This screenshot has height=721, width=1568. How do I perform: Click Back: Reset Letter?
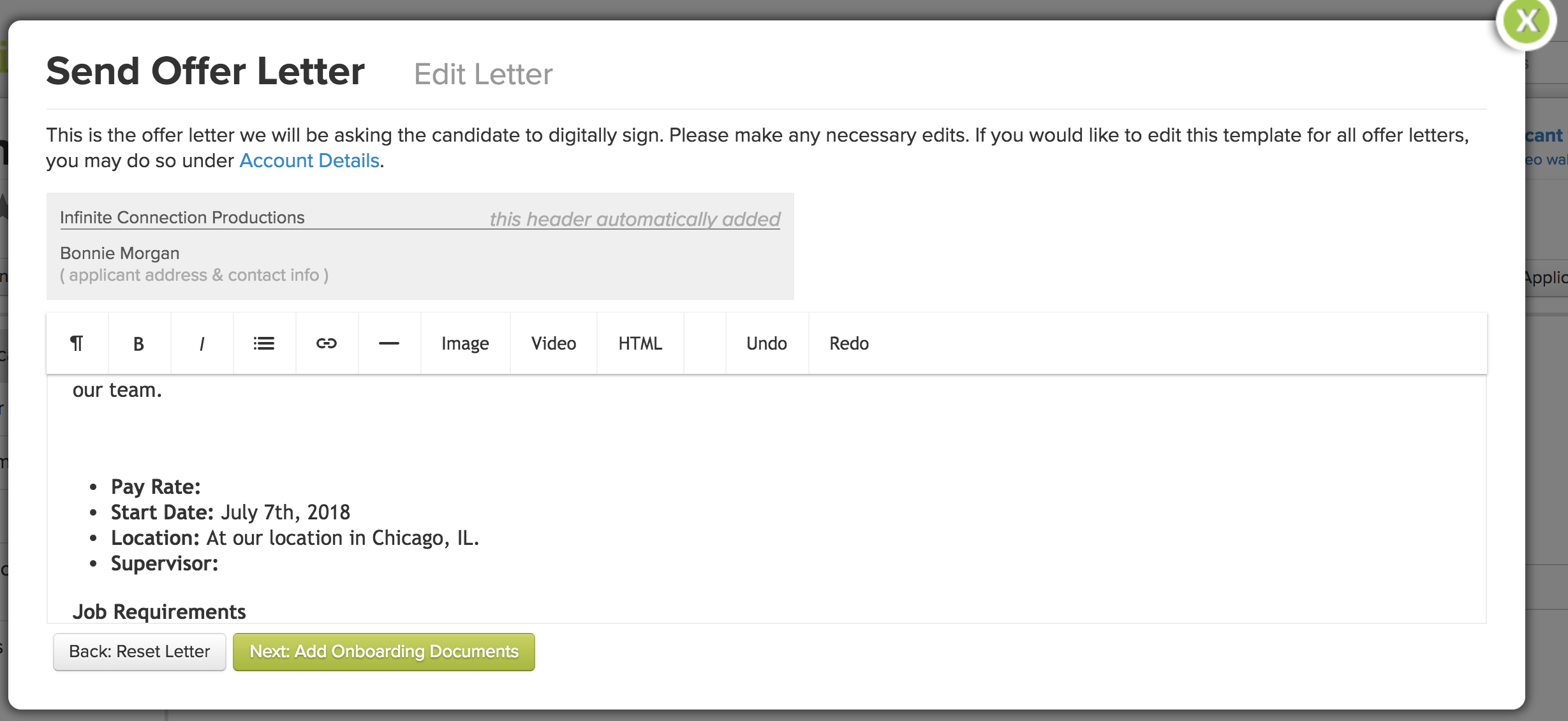tap(139, 651)
